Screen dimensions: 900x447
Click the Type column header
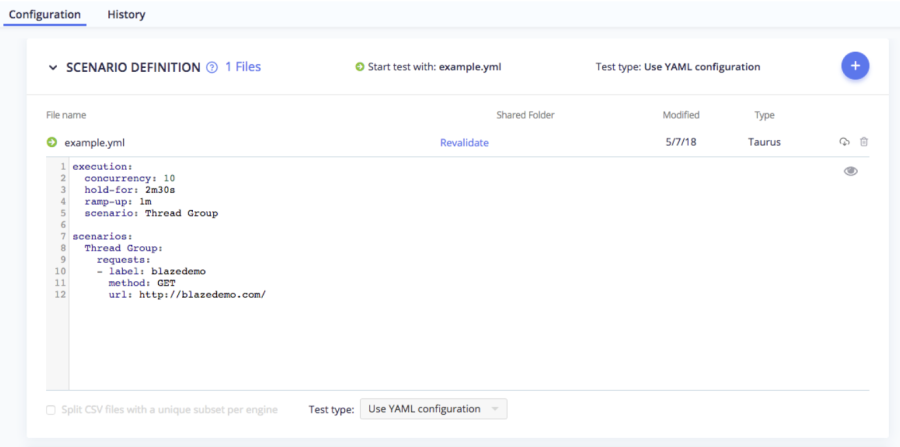[x=764, y=115]
